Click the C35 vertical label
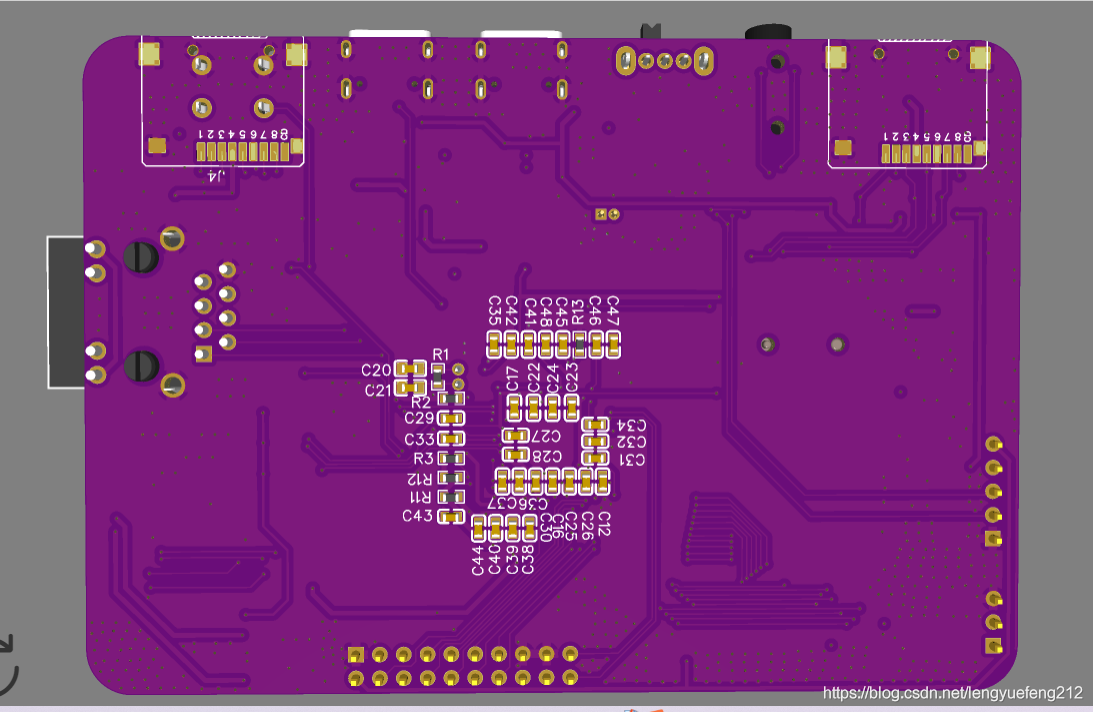Image resolution: width=1093 pixels, height=712 pixels. pyautogui.click(x=494, y=311)
